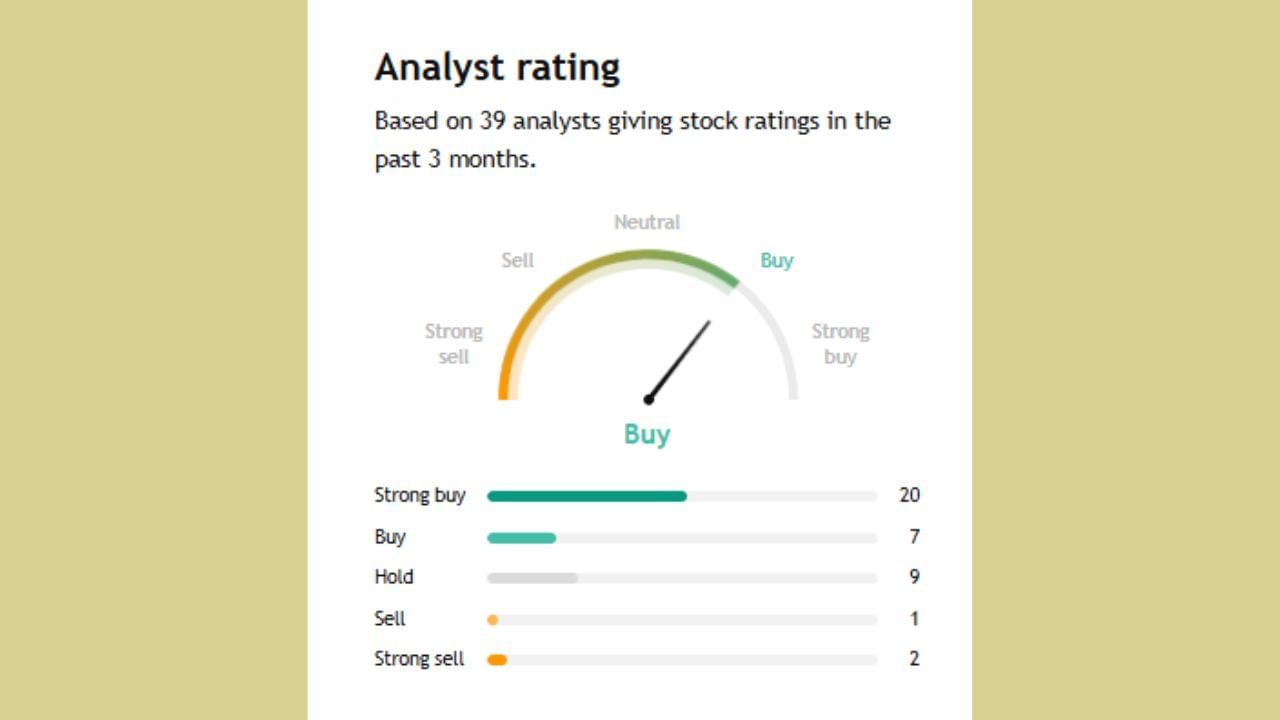Click the Strong sell gauge label
The height and width of the screenshot is (720, 1280).
(454, 343)
